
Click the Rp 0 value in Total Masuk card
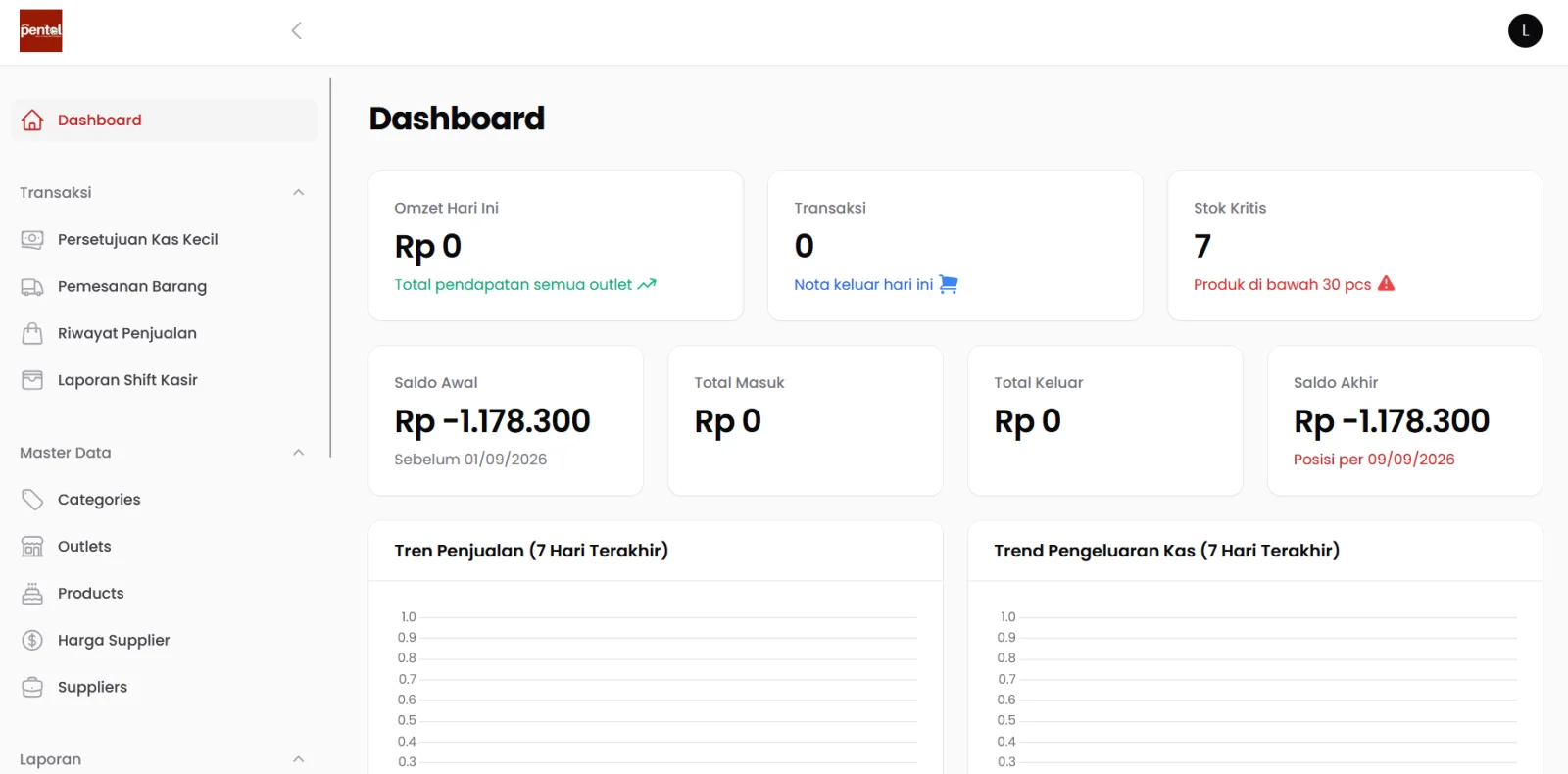coord(728,421)
